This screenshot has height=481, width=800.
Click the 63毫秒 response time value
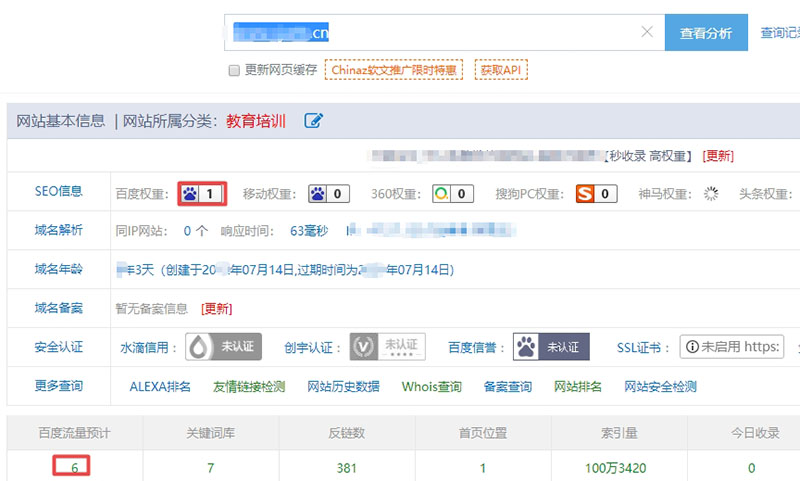(x=309, y=231)
